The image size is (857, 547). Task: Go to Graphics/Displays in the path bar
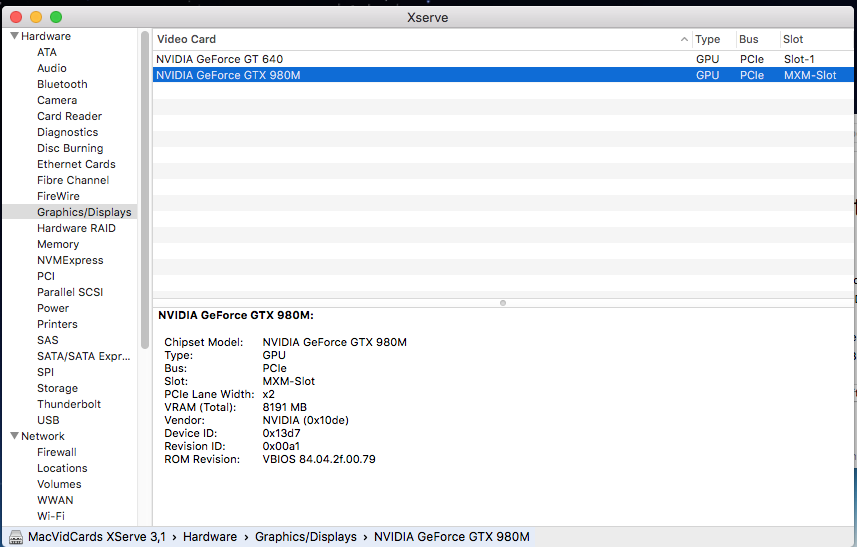point(306,537)
